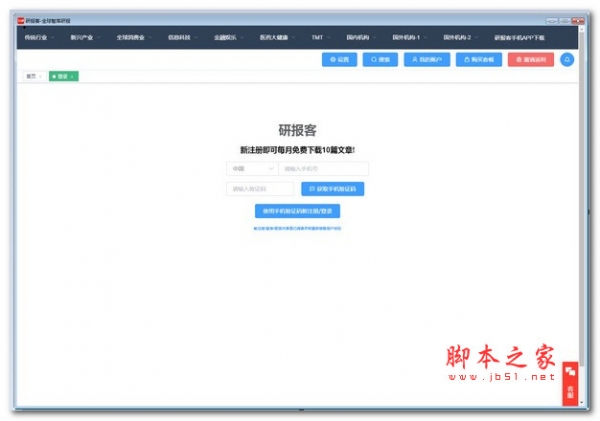
Task: Expand the 全球消费业 menu
Action: [x=134, y=38]
